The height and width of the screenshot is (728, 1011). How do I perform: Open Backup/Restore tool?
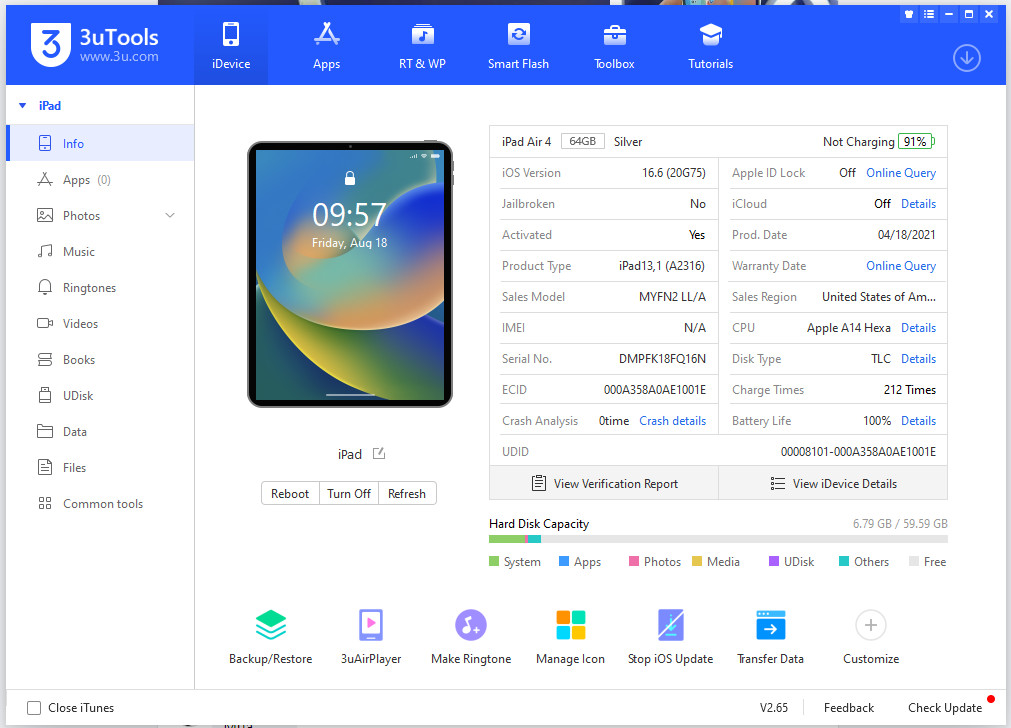tap(271, 637)
